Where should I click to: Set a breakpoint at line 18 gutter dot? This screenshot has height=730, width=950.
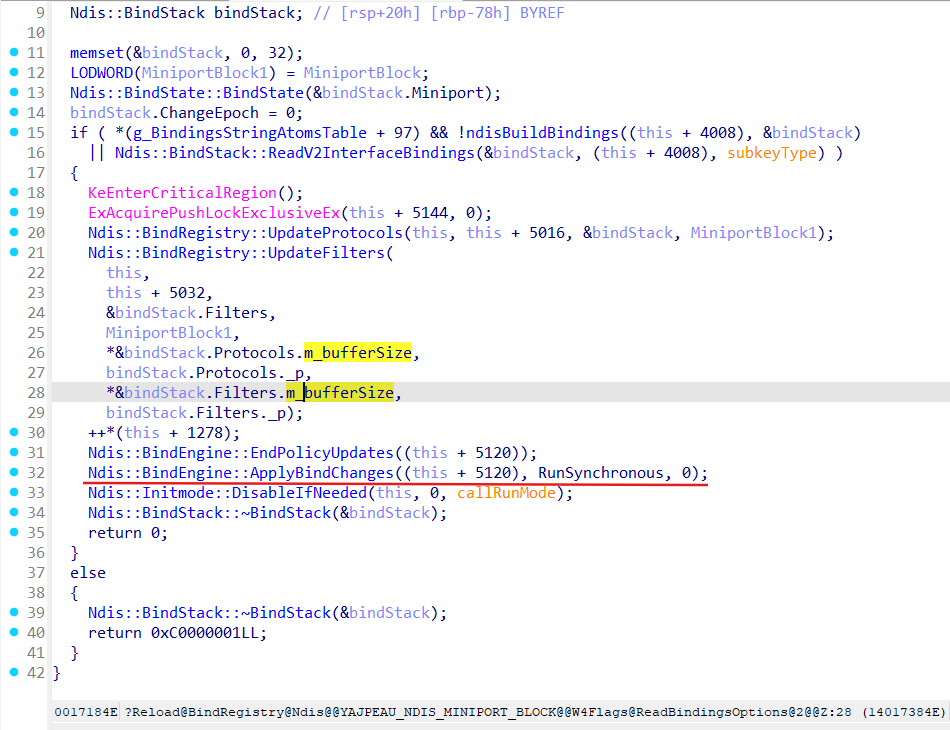(13, 193)
